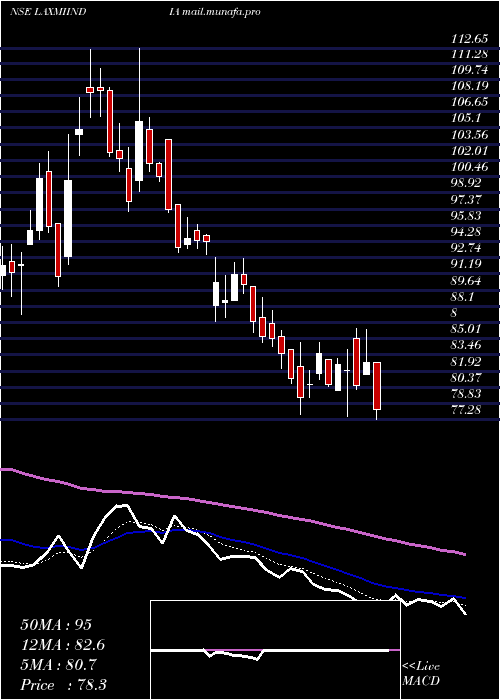Image resolution: width=500 pixels, height=700 pixels.
Task: Click the last red candlestick on the right
Action: (377, 386)
